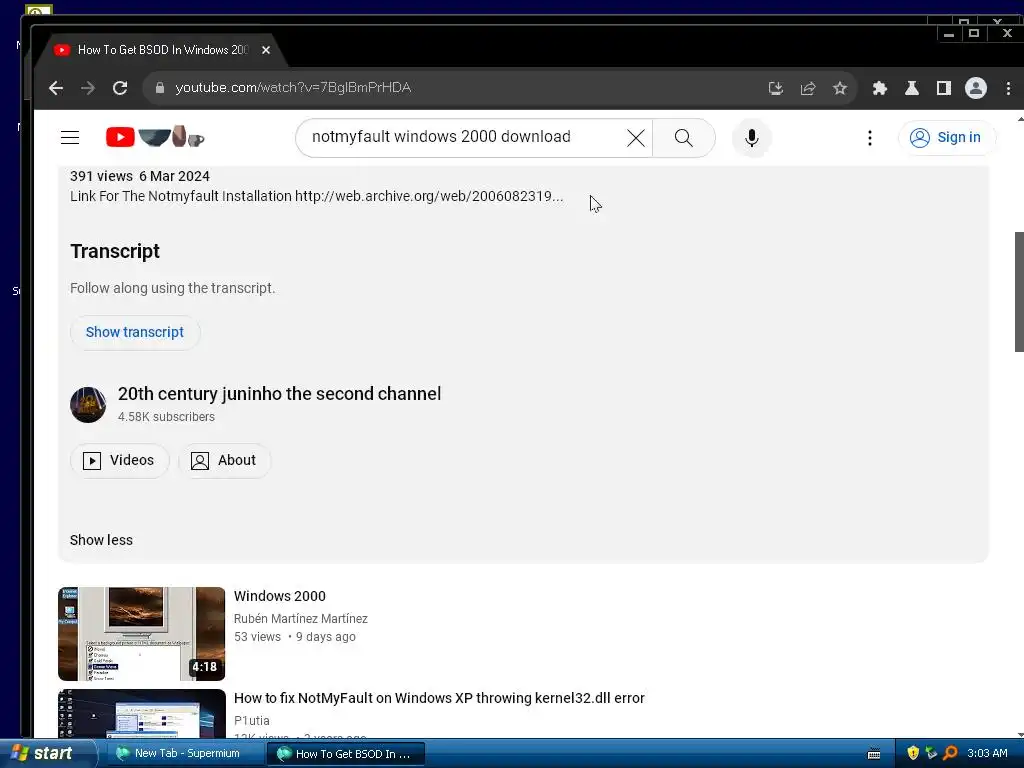Click the browser forward arrow
The height and width of the screenshot is (768, 1024).
(x=88, y=88)
